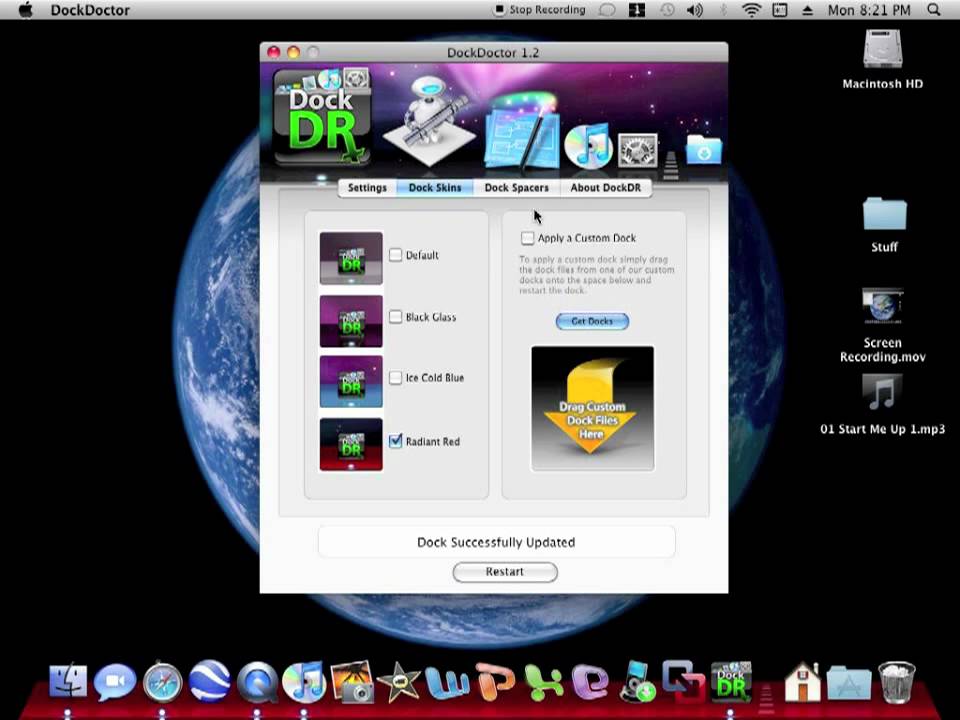The width and height of the screenshot is (960, 720).
Task: Open Home folder in the Dock
Action: click(x=801, y=681)
